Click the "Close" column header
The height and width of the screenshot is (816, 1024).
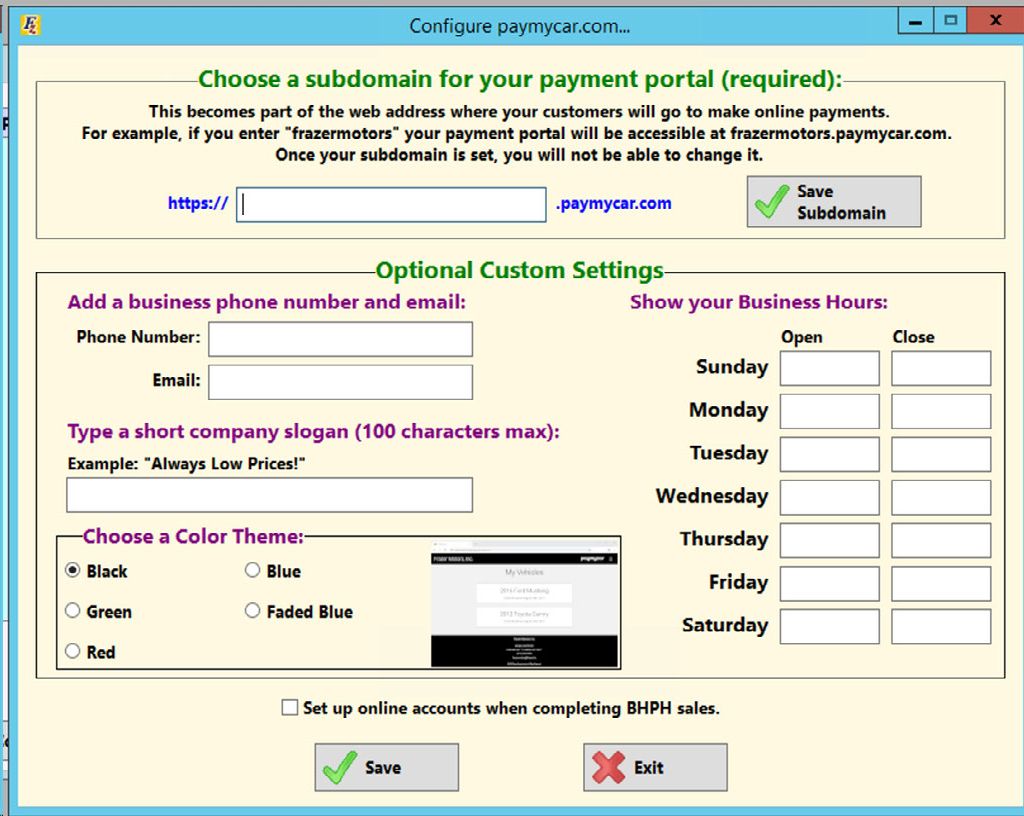914,337
